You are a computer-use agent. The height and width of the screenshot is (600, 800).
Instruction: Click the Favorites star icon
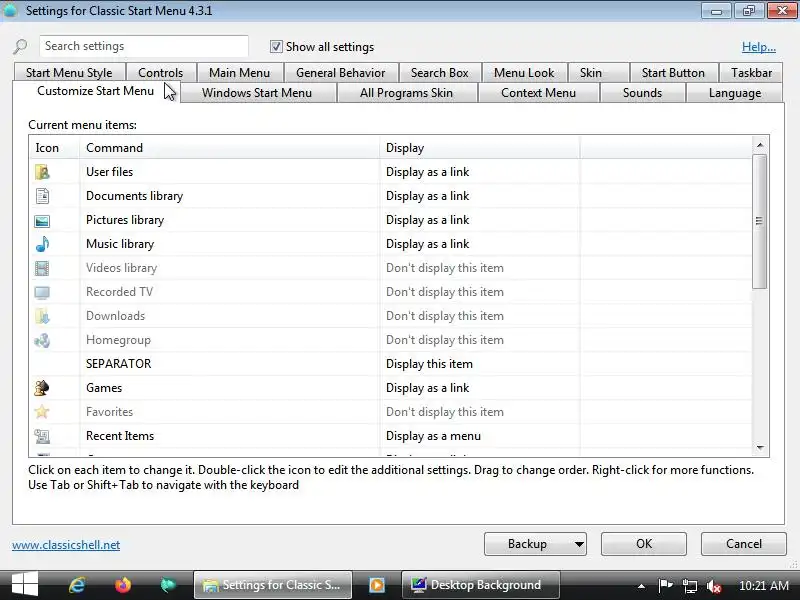42,412
